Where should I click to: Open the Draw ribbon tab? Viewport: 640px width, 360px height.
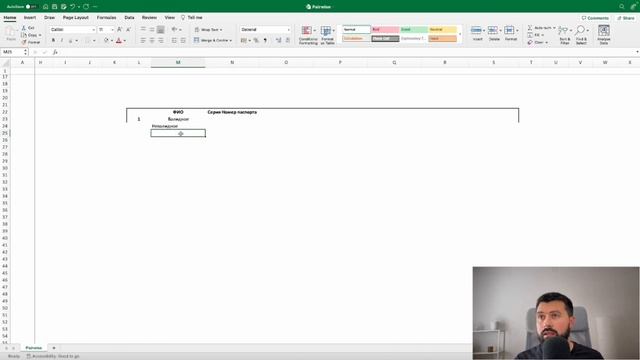tap(49, 18)
